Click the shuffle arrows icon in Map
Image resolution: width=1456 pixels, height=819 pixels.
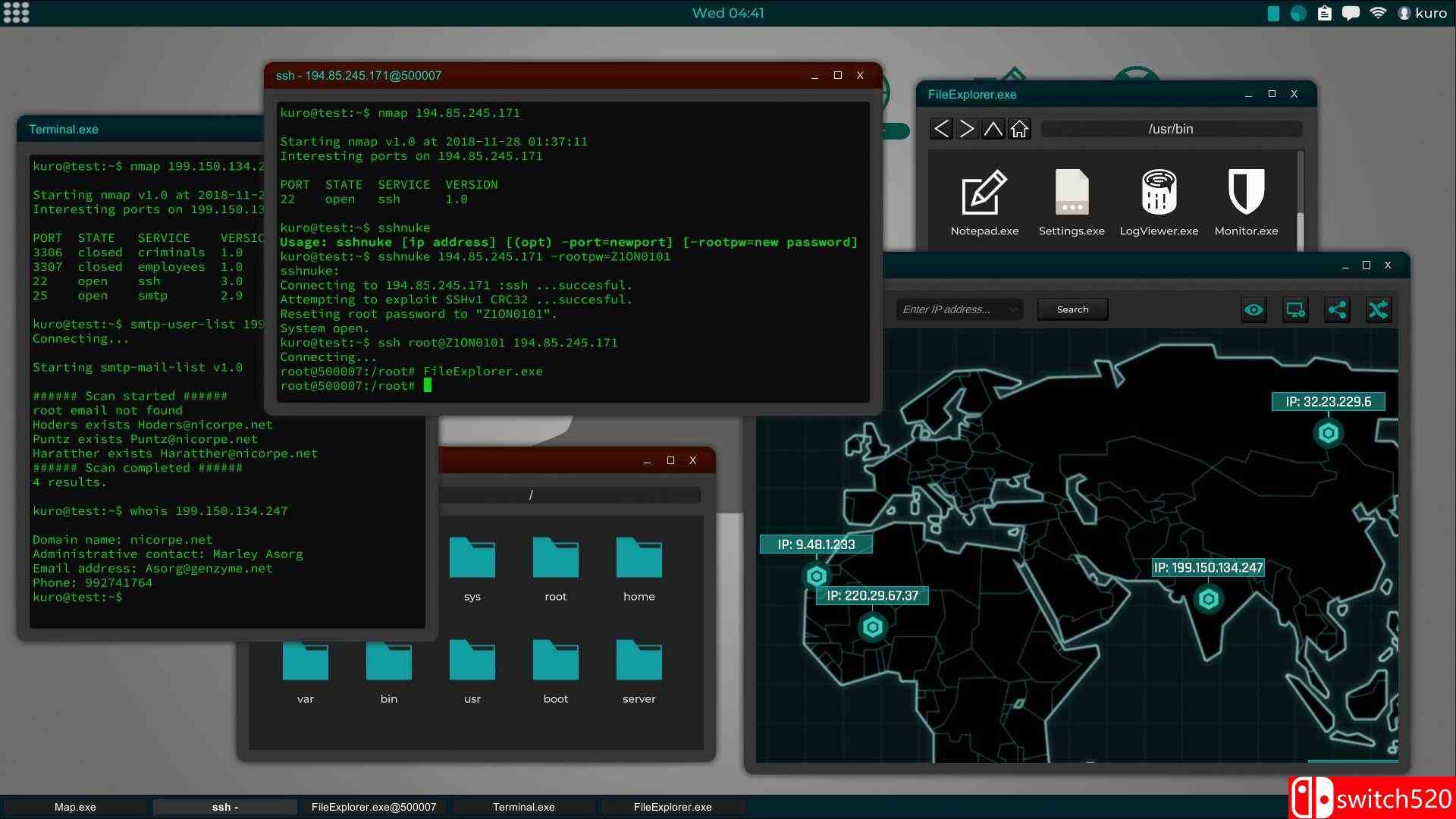pos(1378,309)
